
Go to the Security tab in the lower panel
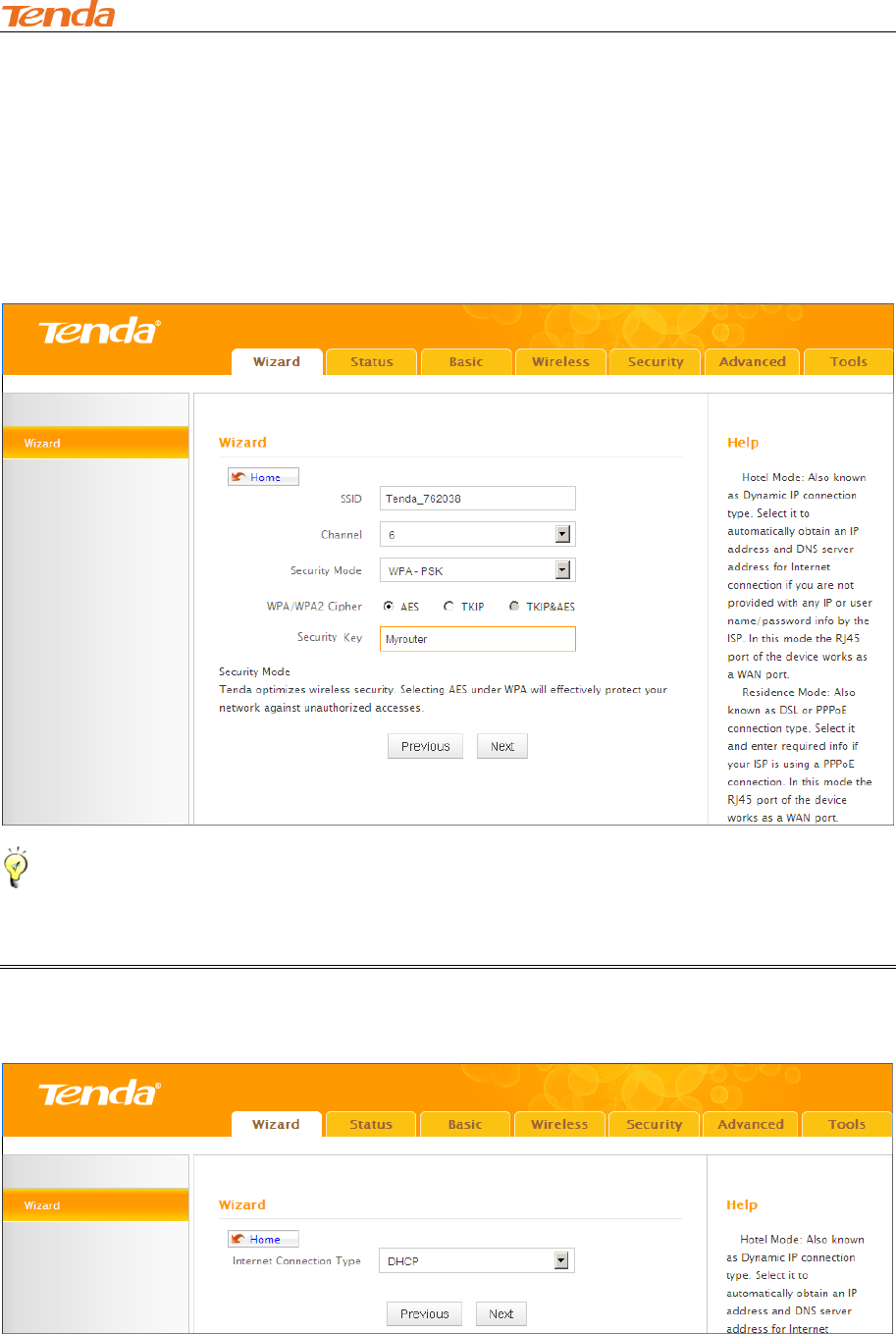pyautogui.click(x=655, y=1125)
